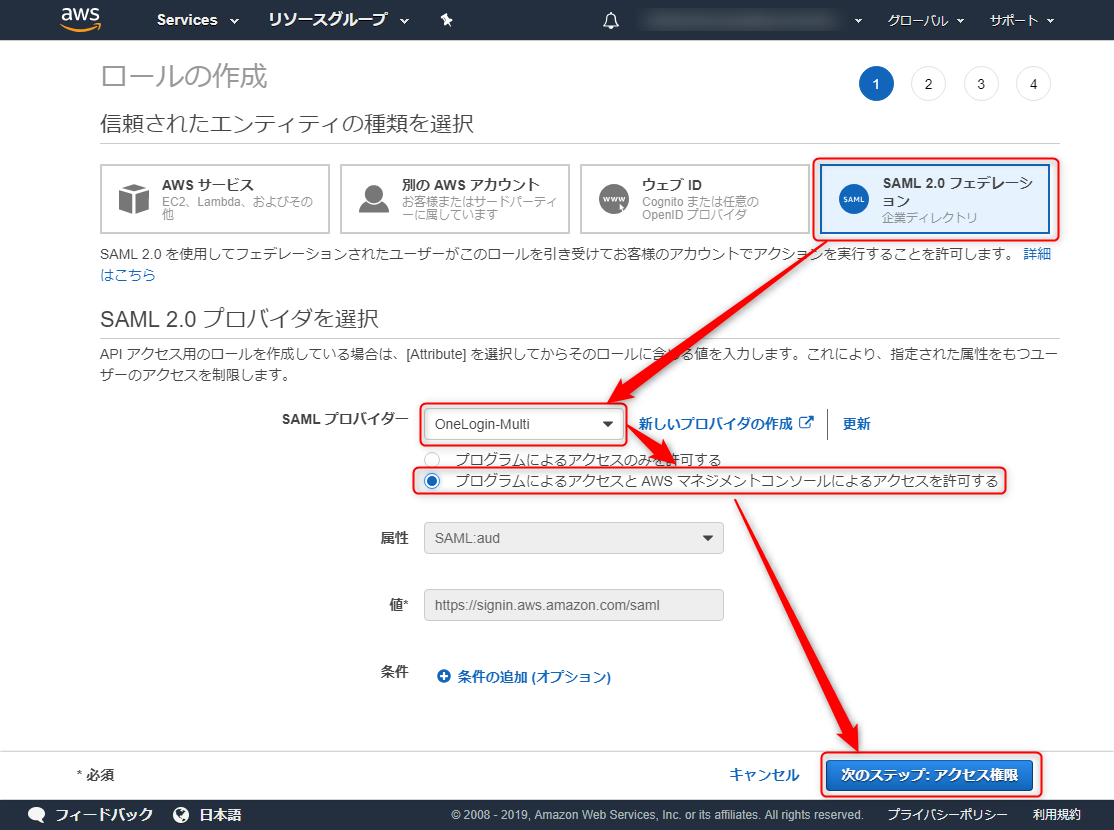Select the AWS マネジメントコンソール access radio button

[x=432, y=481]
